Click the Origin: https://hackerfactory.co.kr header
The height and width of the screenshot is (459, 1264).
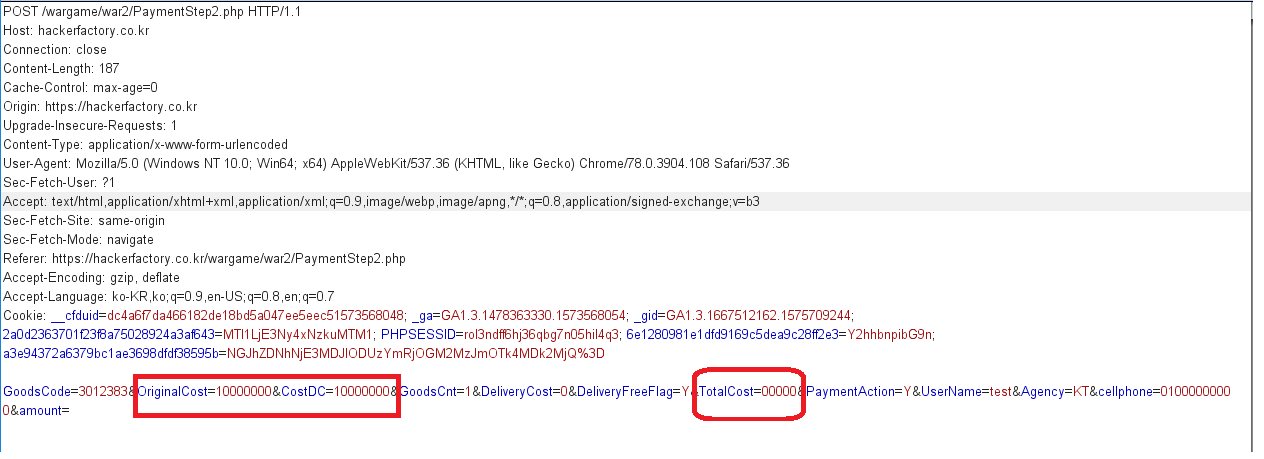click(100, 106)
